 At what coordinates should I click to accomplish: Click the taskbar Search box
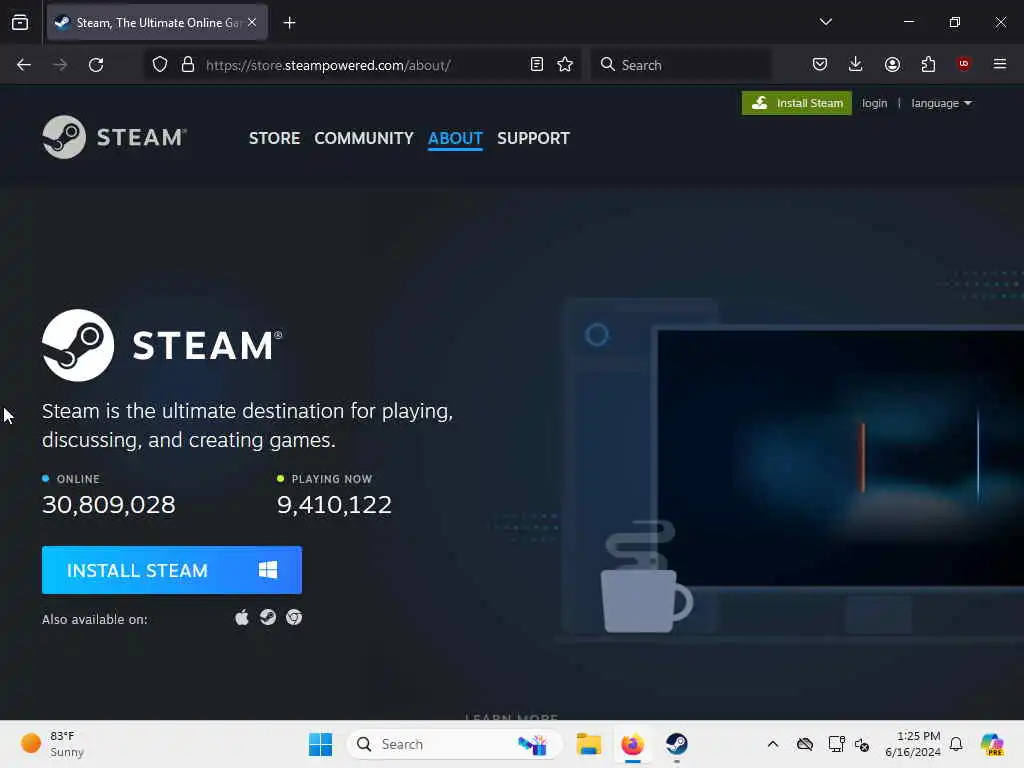pos(455,744)
